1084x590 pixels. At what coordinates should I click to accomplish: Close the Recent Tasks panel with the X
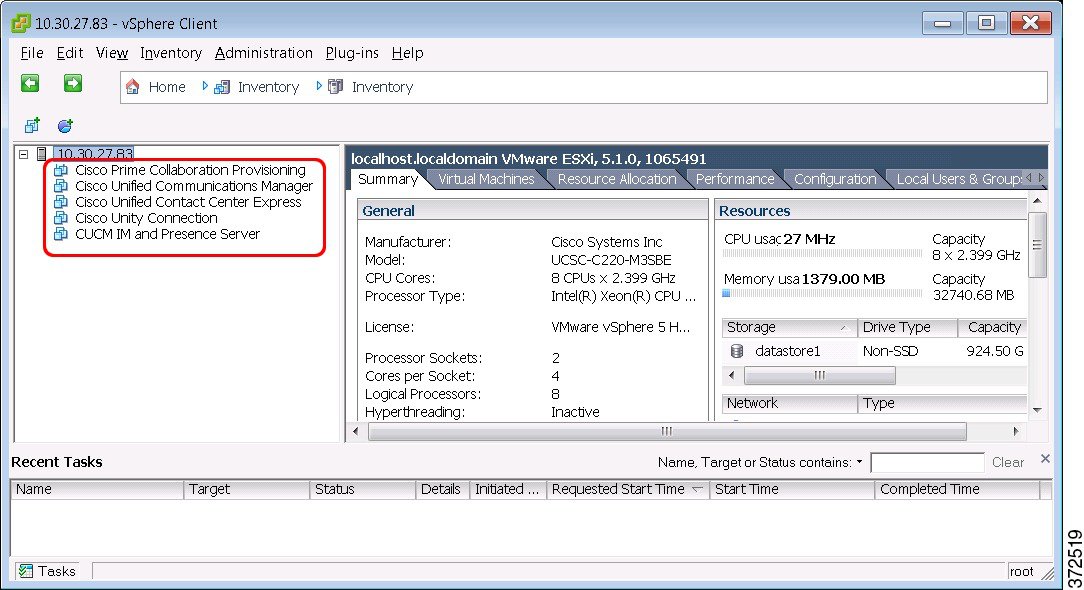click(1045, 459)
